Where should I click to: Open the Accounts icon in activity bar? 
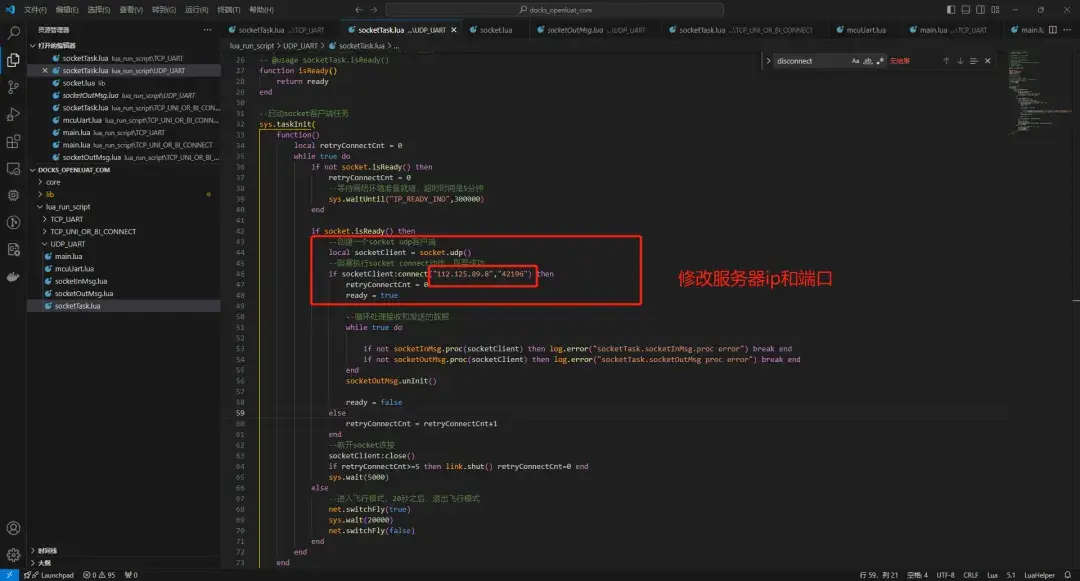[x=13, y=528]
